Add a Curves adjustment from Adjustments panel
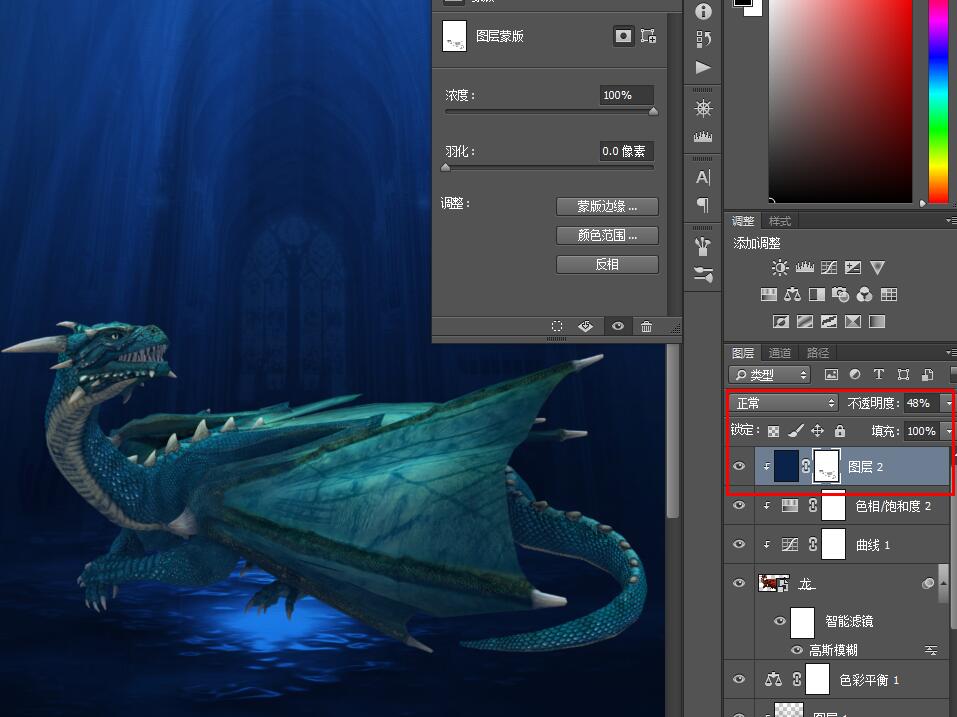Viewport: 957px width, 717px height. pos(829,267)
